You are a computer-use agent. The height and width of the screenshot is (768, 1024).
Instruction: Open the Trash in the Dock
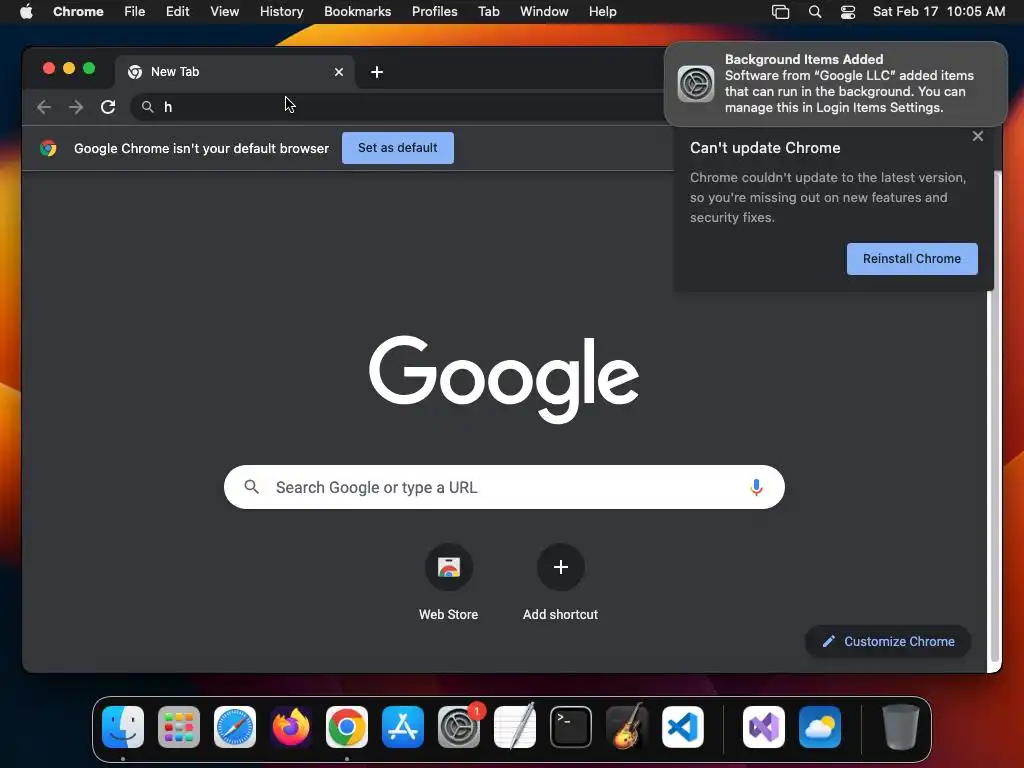coord(901,727)
